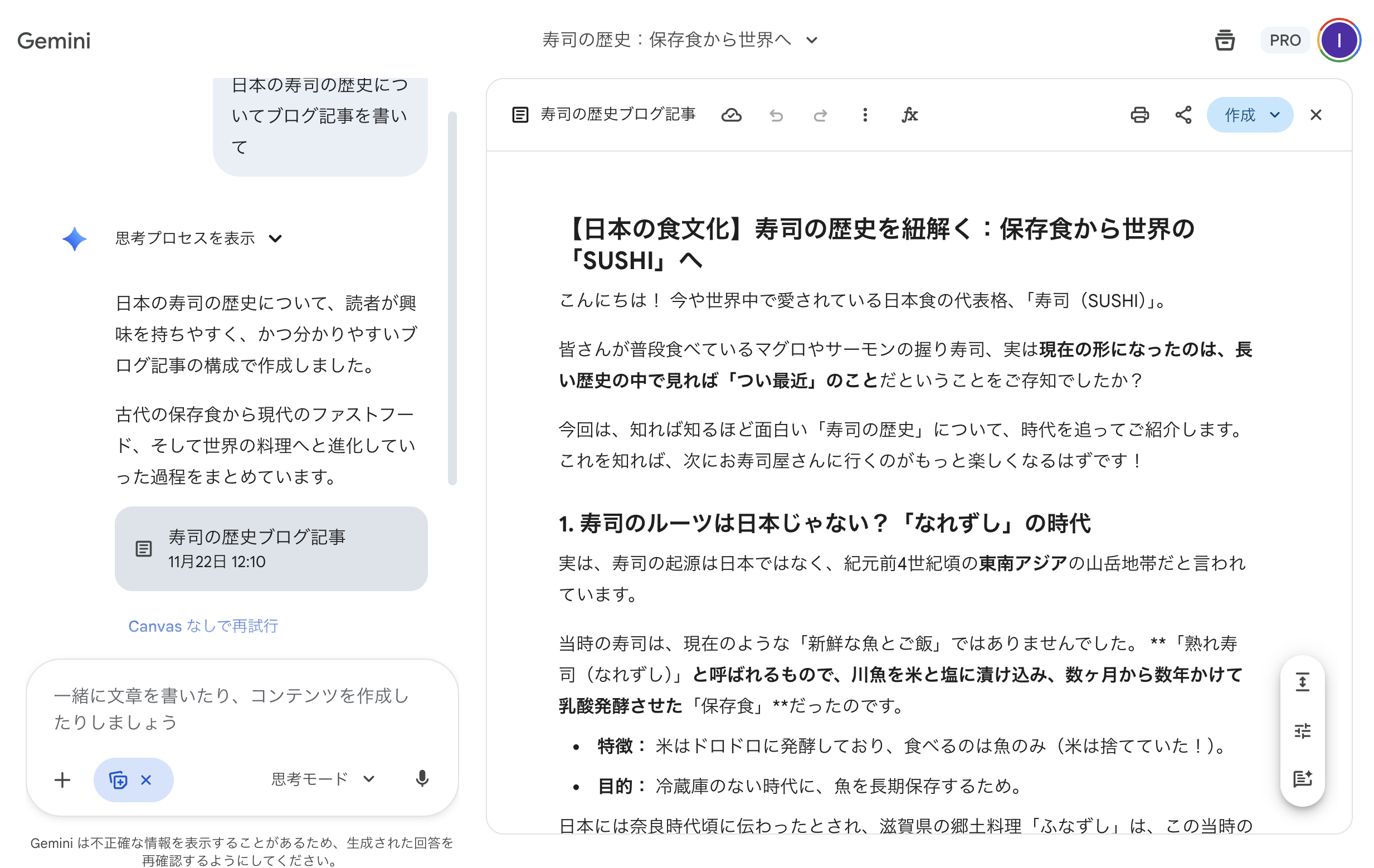Viewport: 1374px width, 868px height.
Task: Click the print icon in canvas toolbar
Action: coord(1139,115)
